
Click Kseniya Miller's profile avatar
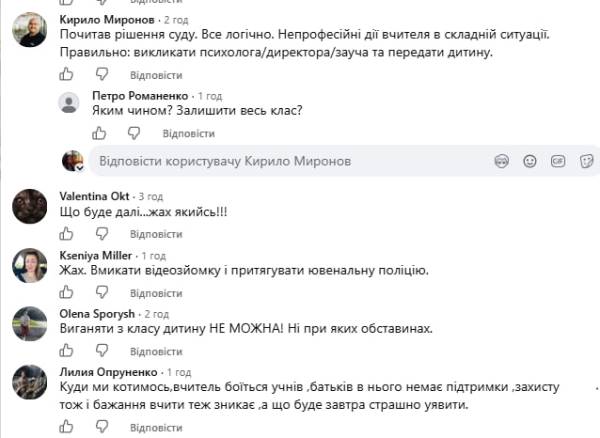30,265
